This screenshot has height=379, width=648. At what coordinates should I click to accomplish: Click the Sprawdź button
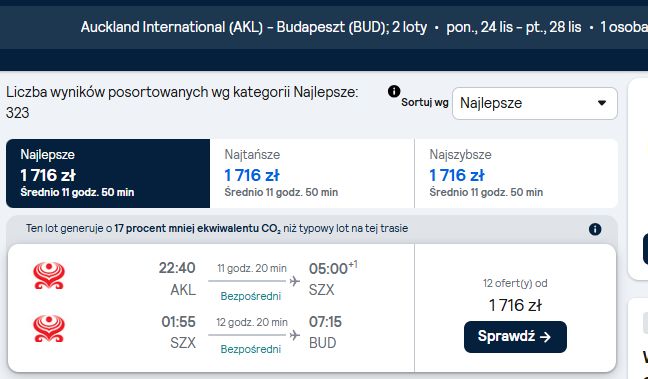515,337
